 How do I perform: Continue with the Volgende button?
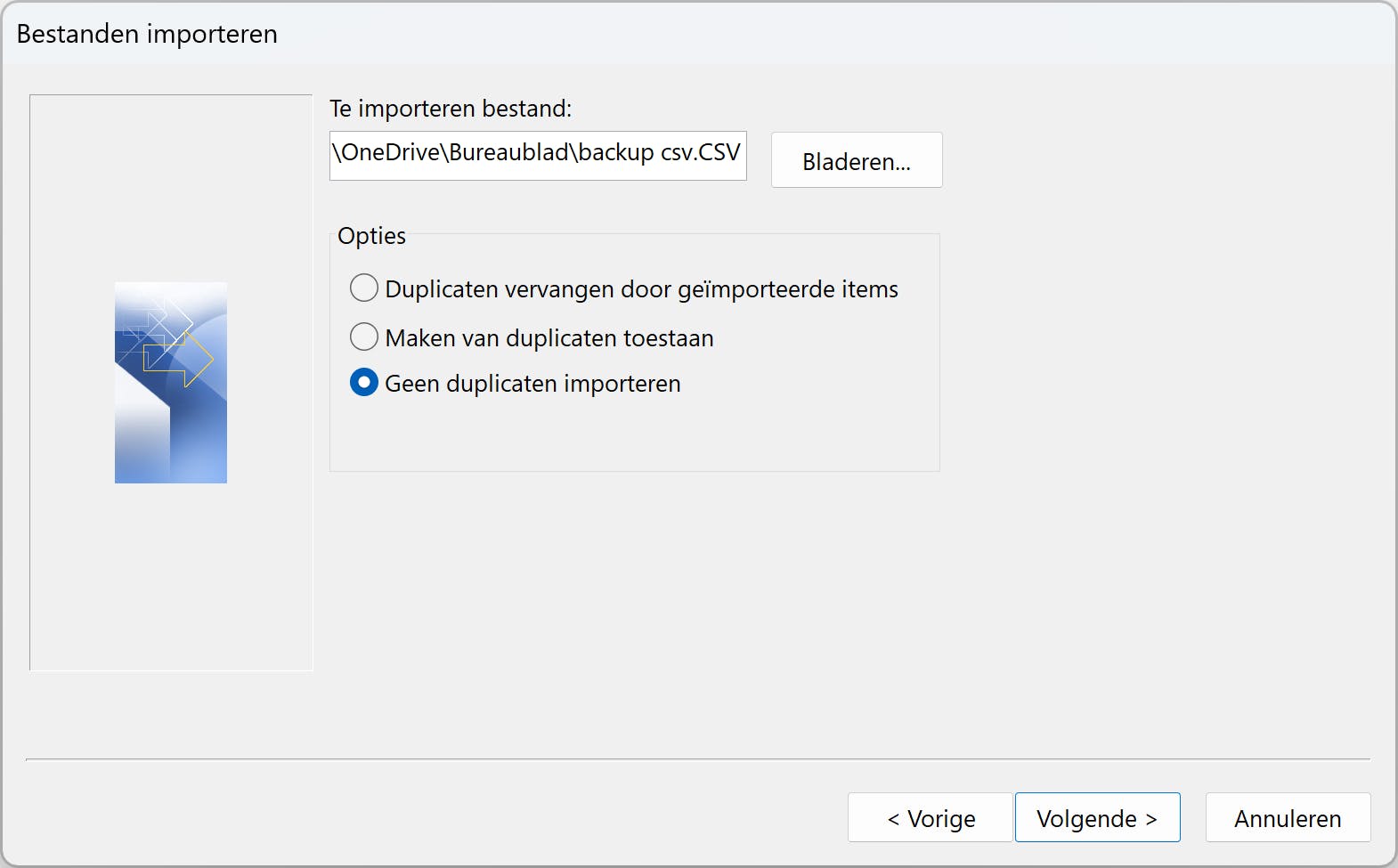point(1097,817)
